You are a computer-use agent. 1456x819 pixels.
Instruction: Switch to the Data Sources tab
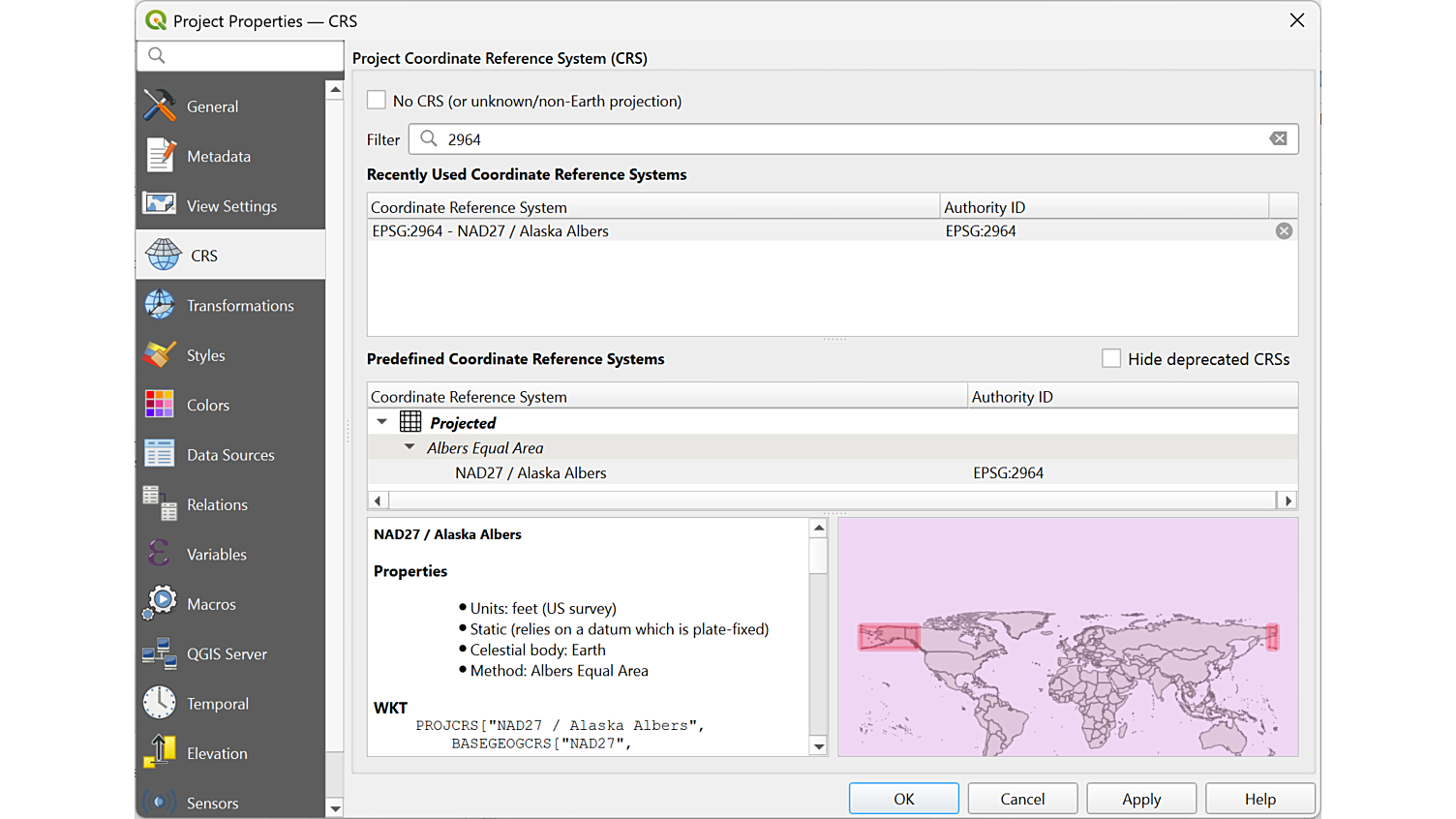(x=230, y=455)
